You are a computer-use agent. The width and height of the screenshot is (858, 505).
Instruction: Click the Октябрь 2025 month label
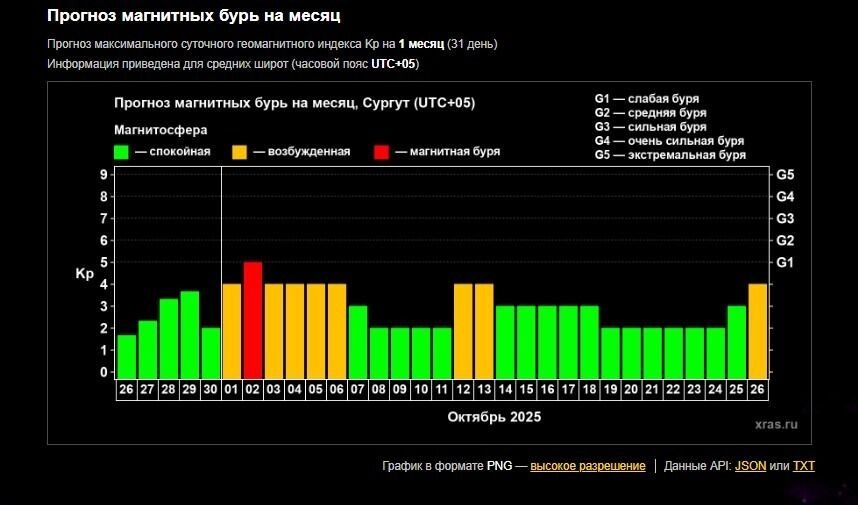(x=494, y=416)
